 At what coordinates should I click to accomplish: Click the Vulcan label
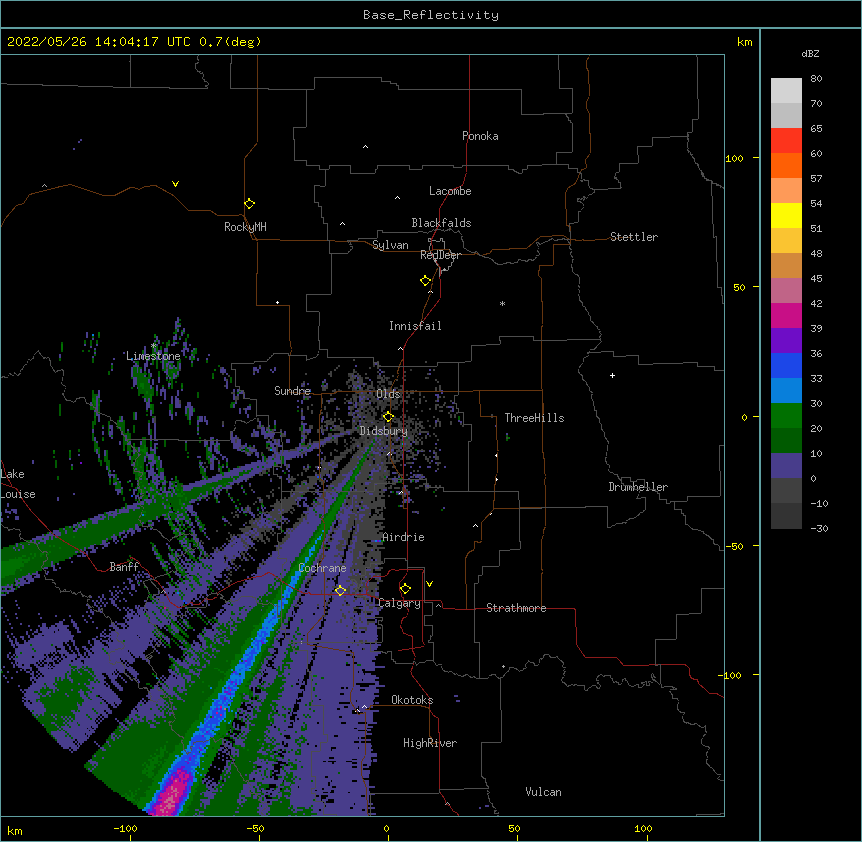[543, 792]
